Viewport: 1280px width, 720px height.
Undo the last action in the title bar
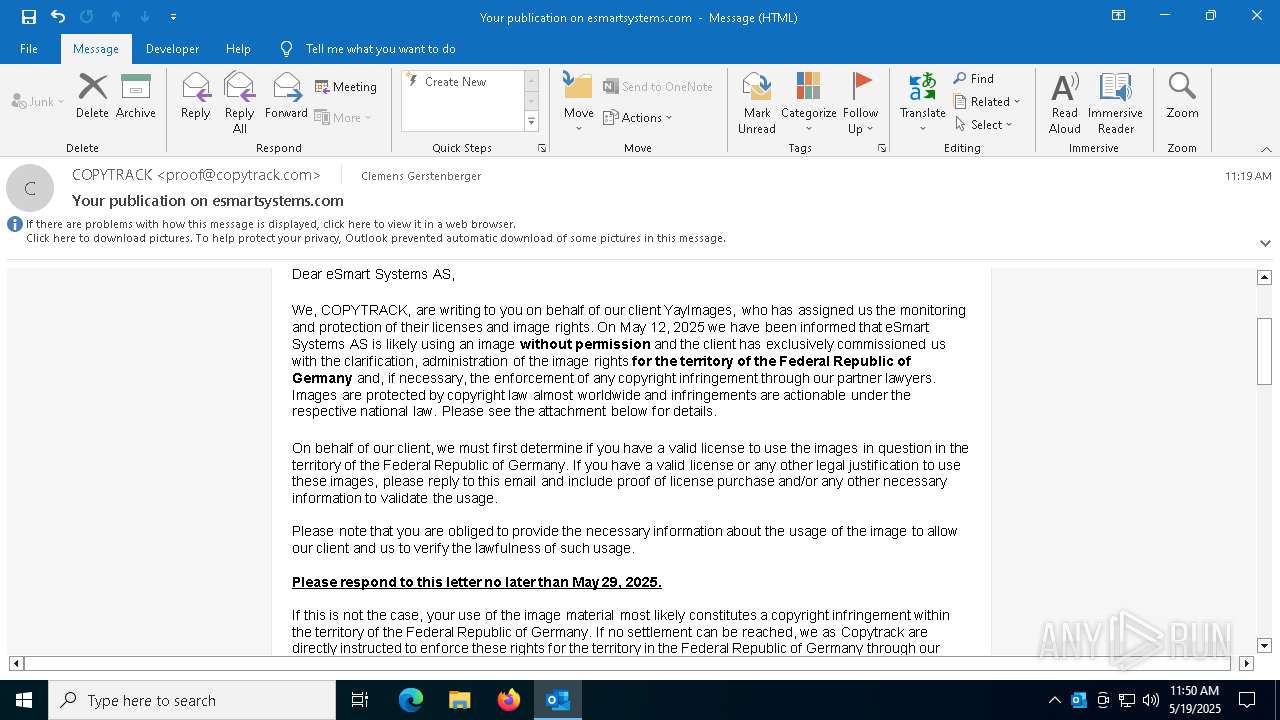58,16
